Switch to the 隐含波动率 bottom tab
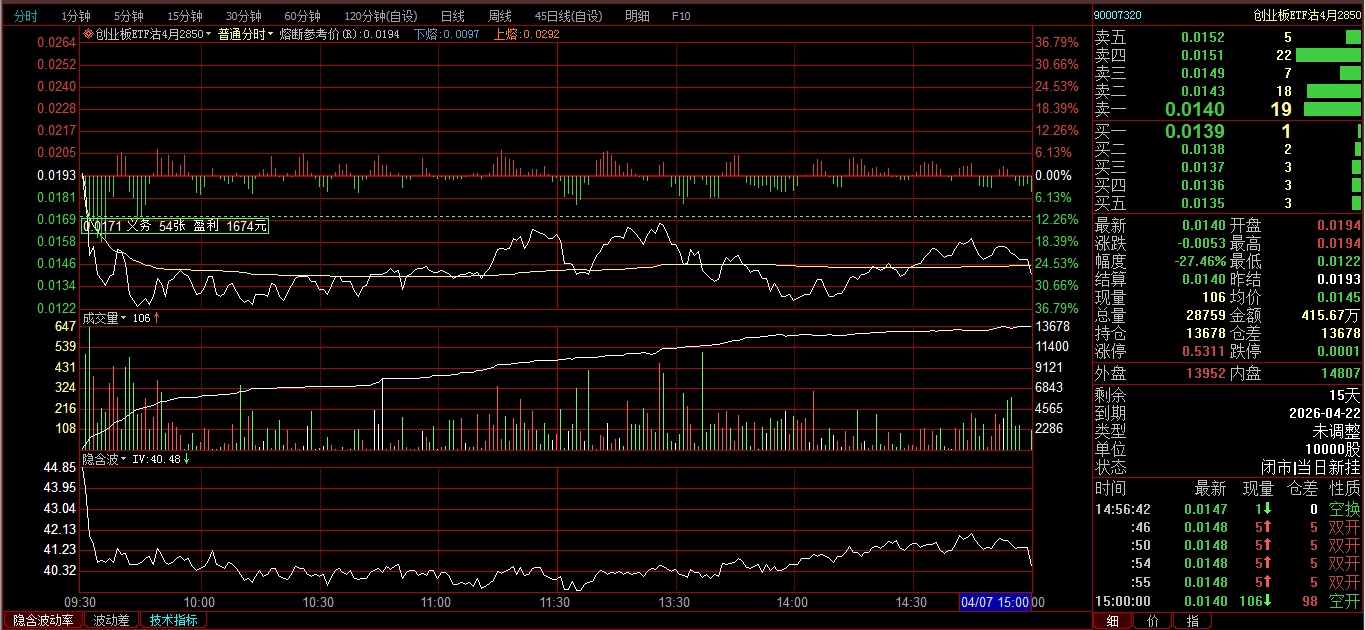Viewport: 1365px width, 630px height. tap(43, 620)
